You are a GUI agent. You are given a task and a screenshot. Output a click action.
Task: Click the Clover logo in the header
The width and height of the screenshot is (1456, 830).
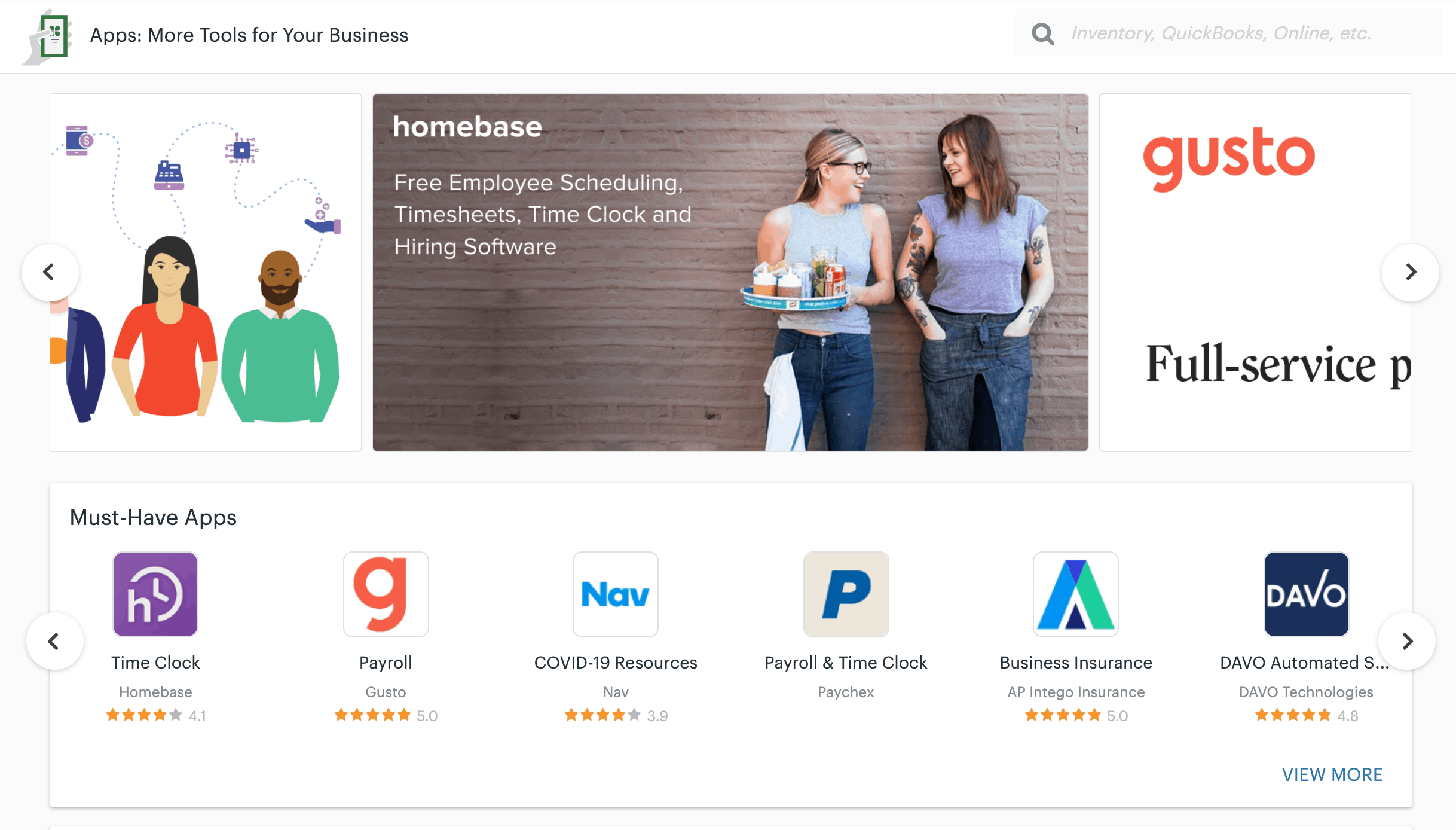48,36
